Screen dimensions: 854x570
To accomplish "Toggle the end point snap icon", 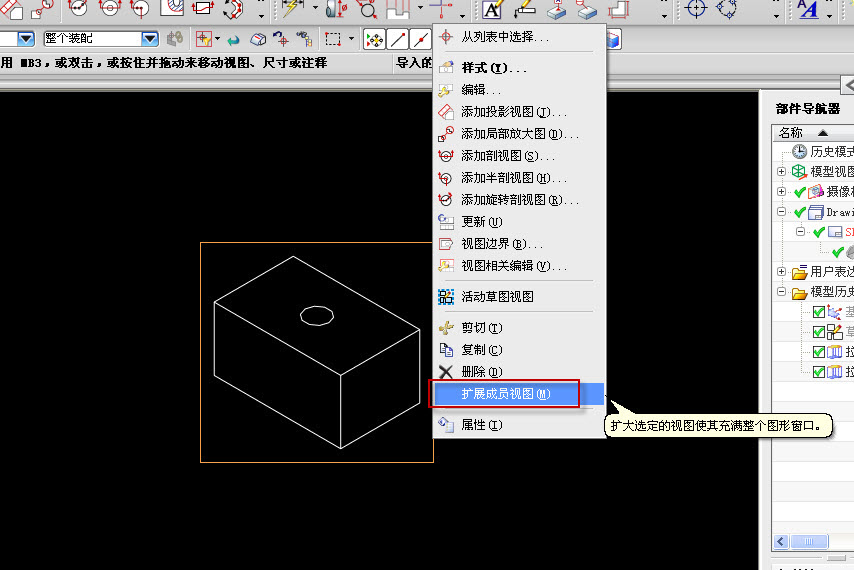I will click(398, 40).
